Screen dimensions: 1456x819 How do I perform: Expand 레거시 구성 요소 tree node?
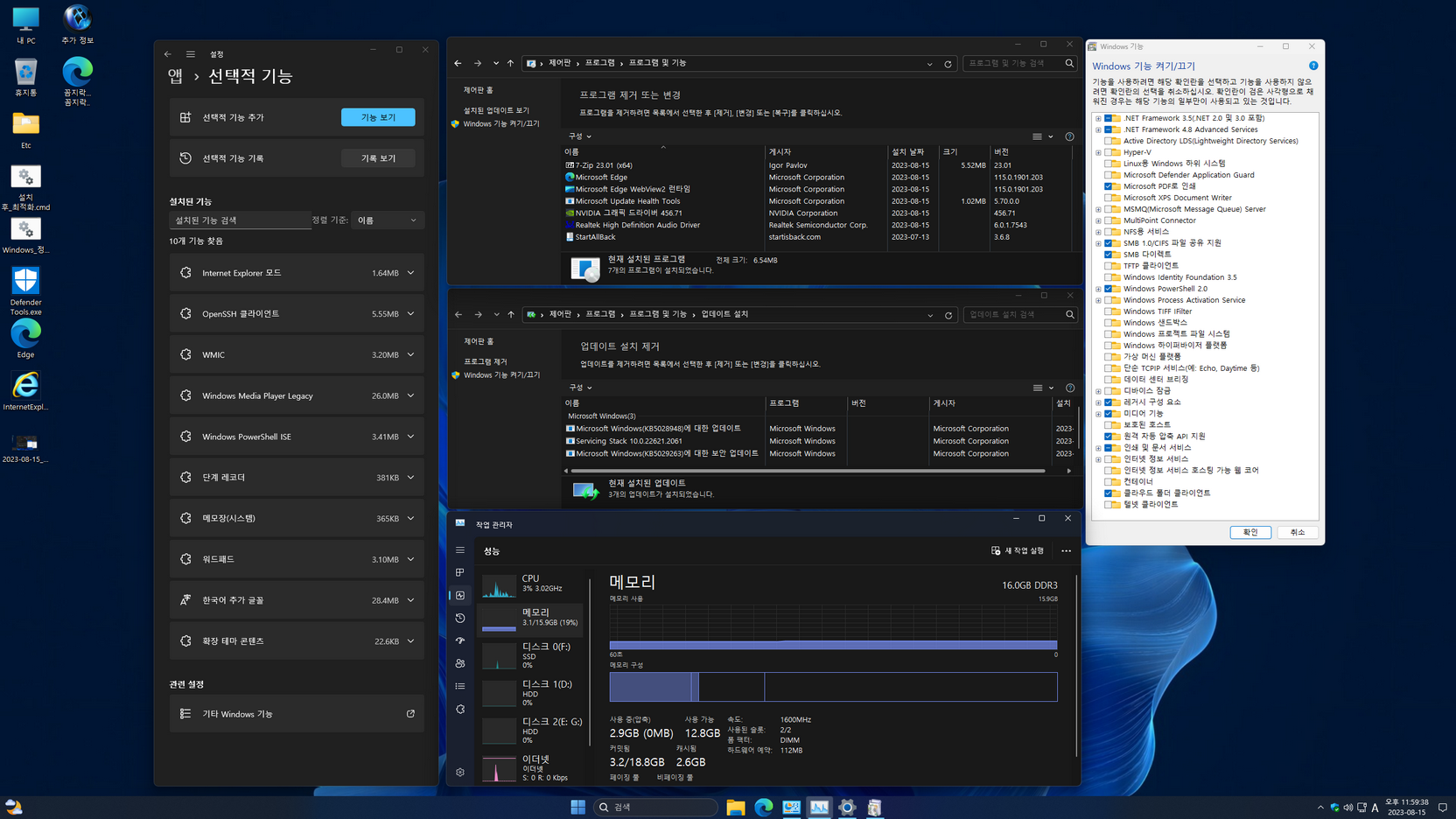1098,402
